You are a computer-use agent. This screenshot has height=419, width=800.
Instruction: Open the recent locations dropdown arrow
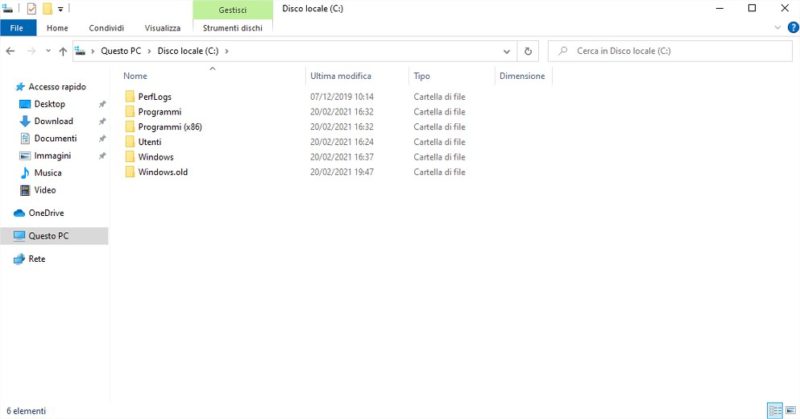pos(48,51)
